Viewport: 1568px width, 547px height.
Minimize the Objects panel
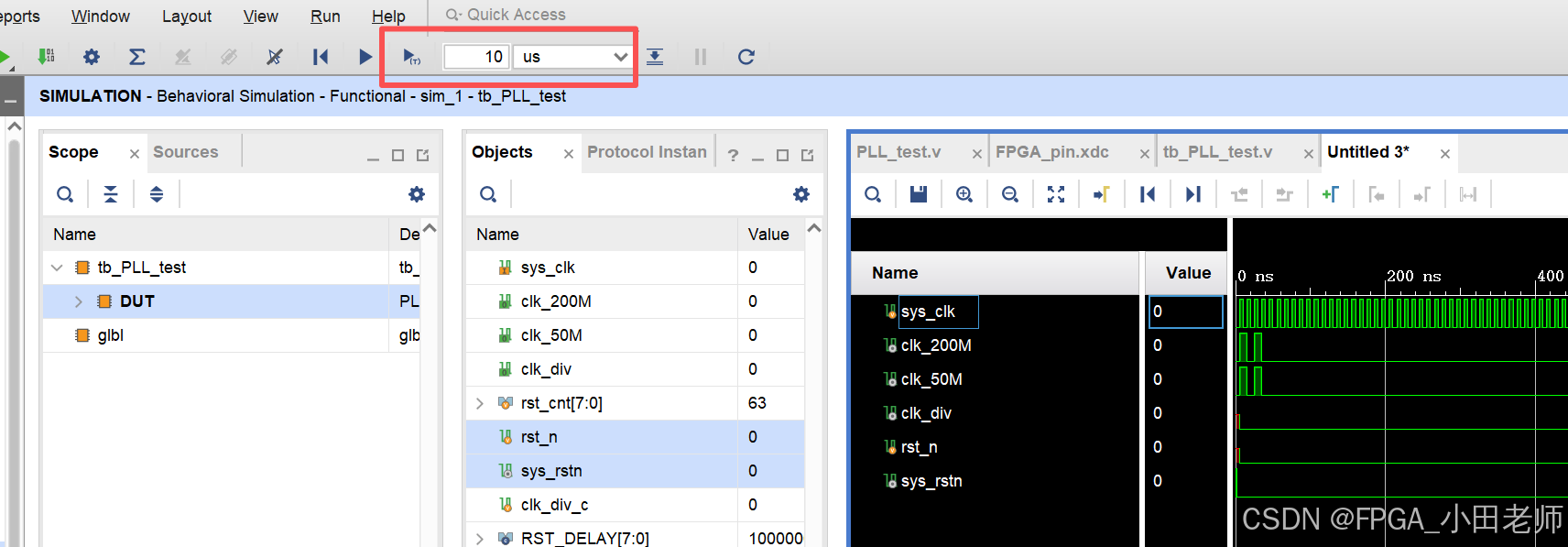pos(757,158)
